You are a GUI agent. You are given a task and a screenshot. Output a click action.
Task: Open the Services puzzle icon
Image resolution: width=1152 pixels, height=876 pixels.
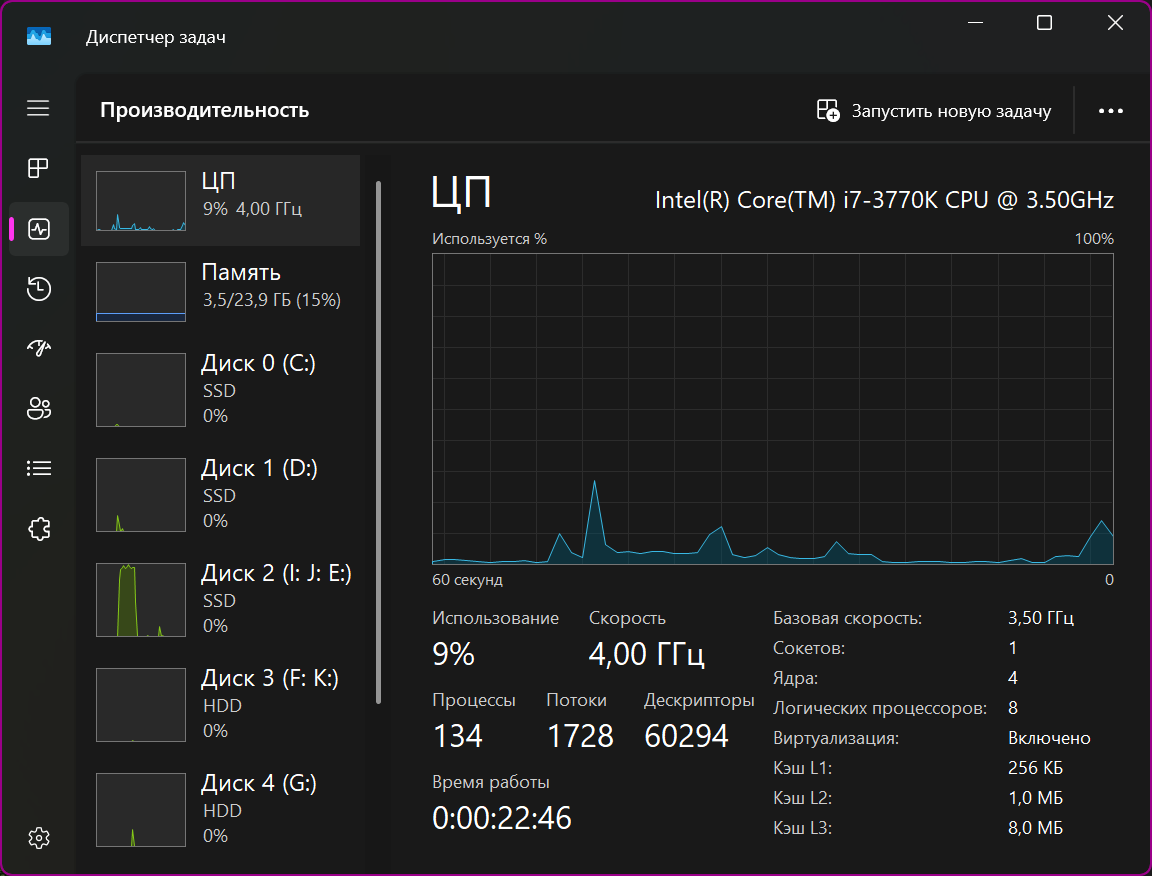[x=38, y=528]
